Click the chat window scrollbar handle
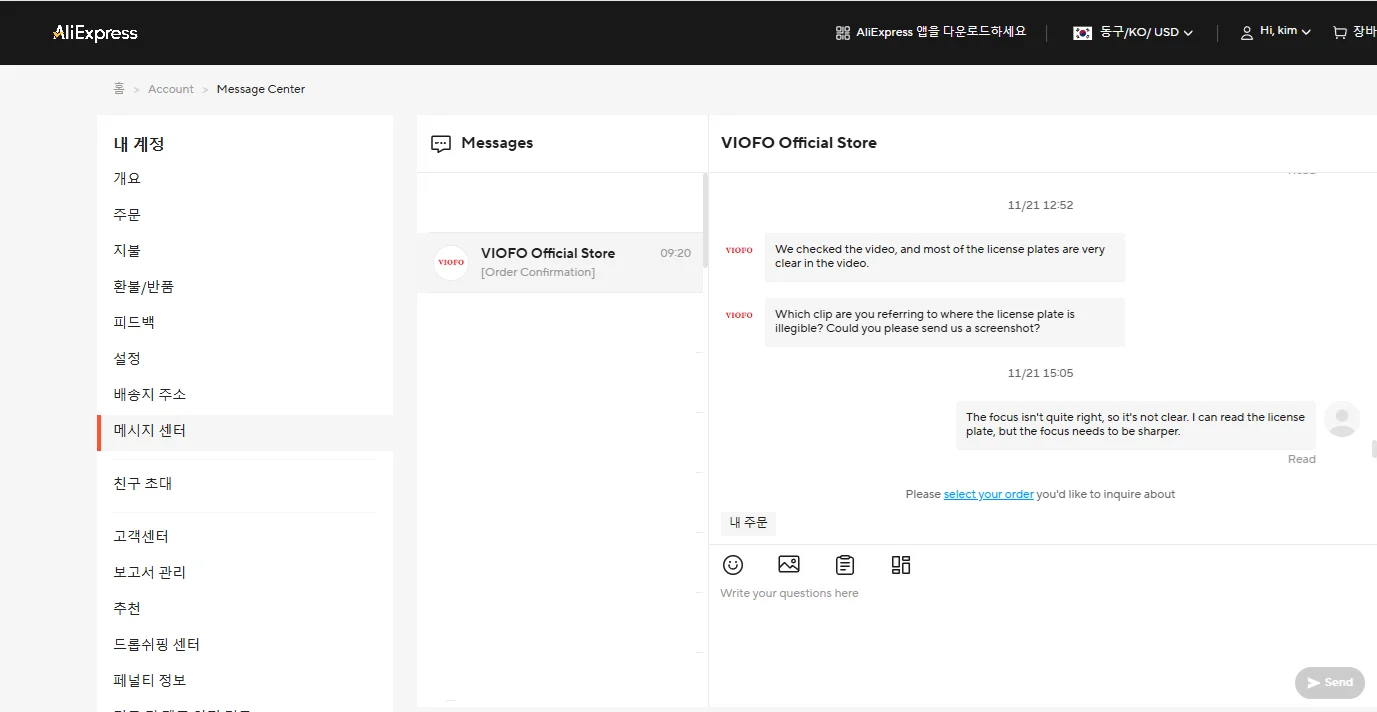This screenshot has height=712, width=1377. [x=1374, y=449]
